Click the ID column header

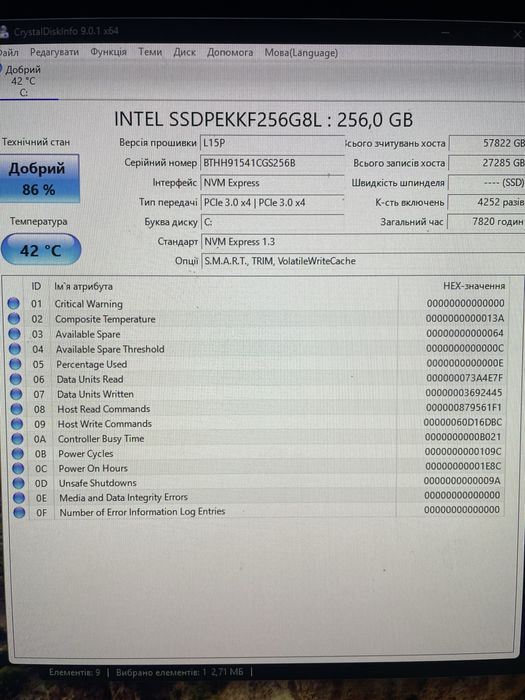click(x=36, y=286)
